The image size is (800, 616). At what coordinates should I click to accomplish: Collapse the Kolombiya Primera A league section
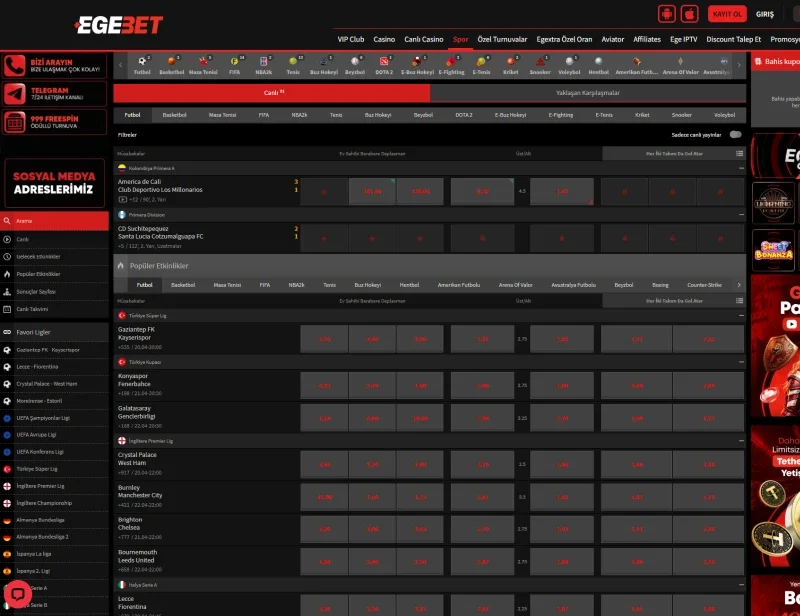tap(741, 168)
